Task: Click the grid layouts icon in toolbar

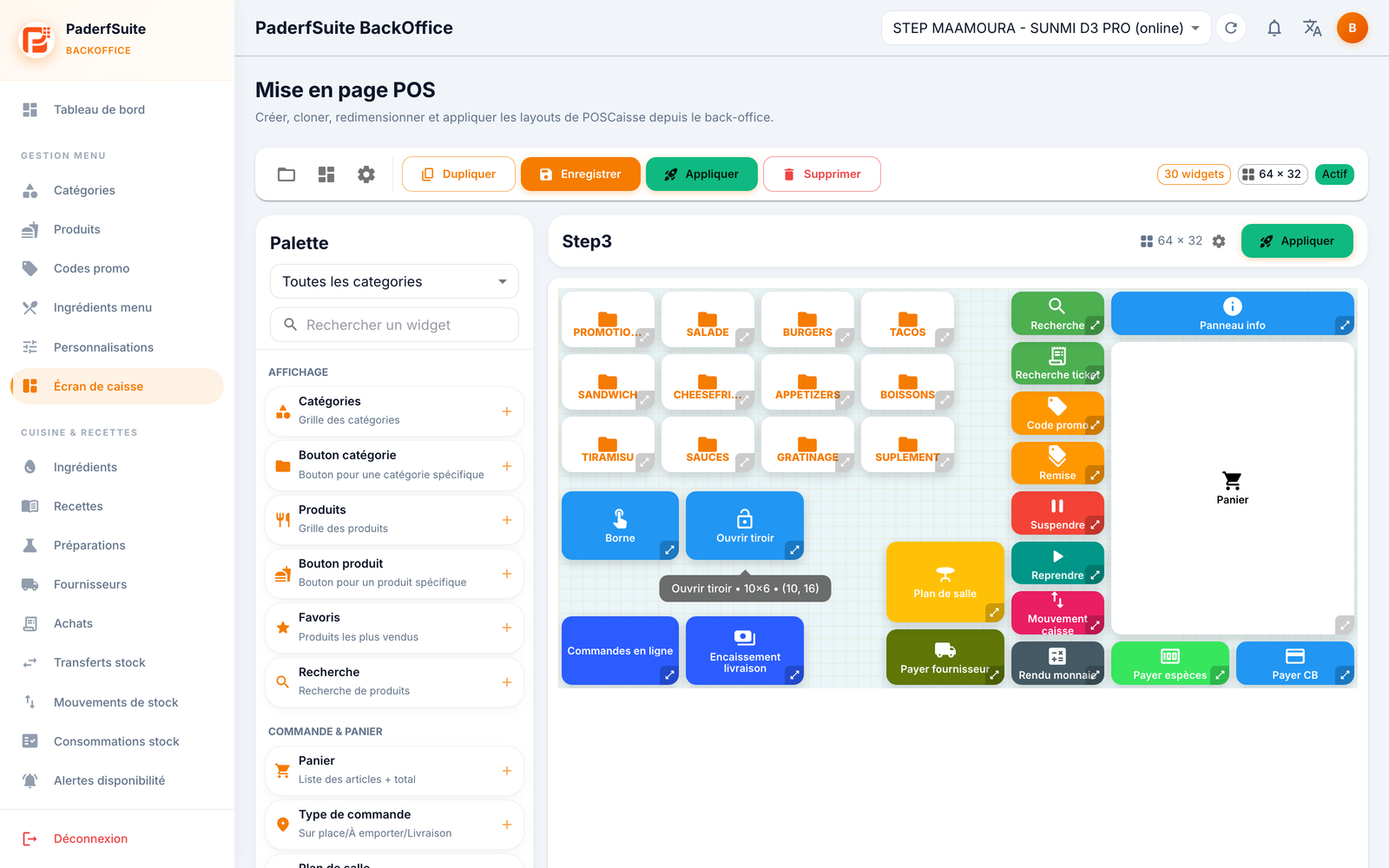Action: coord(326,174)
